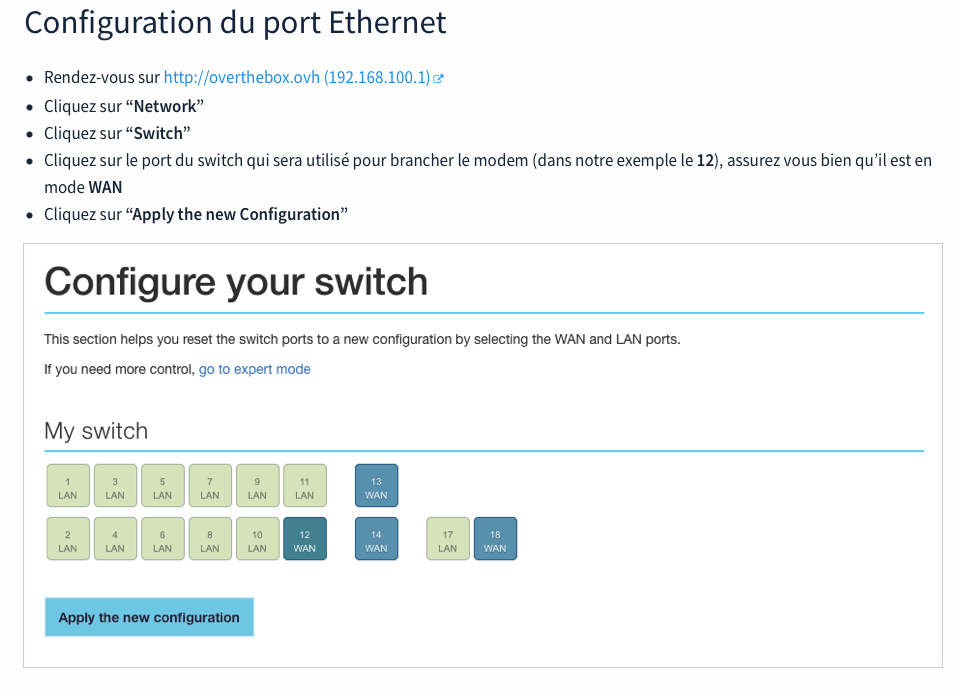Image resolution: width=958 pixels, height=692 pixels.
Task: Select switch port 3
Action: (115, 486)
